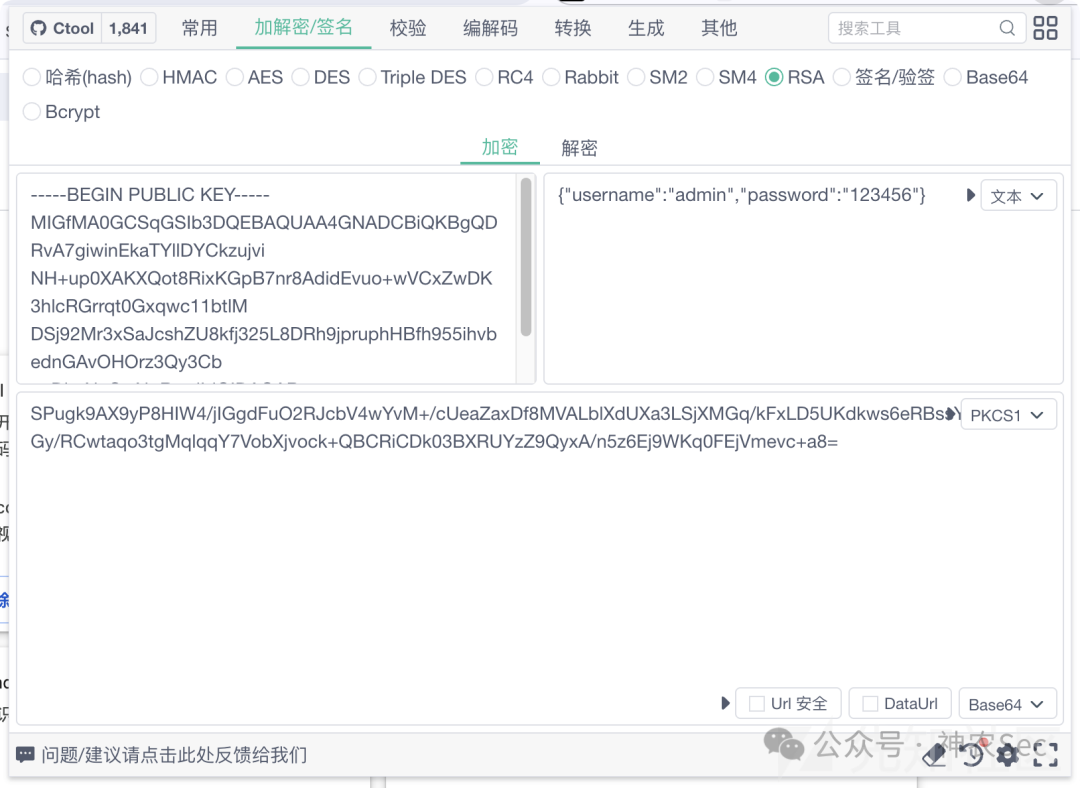Switch to the 解密 tab
This screenshot has width=1080, height=788.
pos(580,147)
